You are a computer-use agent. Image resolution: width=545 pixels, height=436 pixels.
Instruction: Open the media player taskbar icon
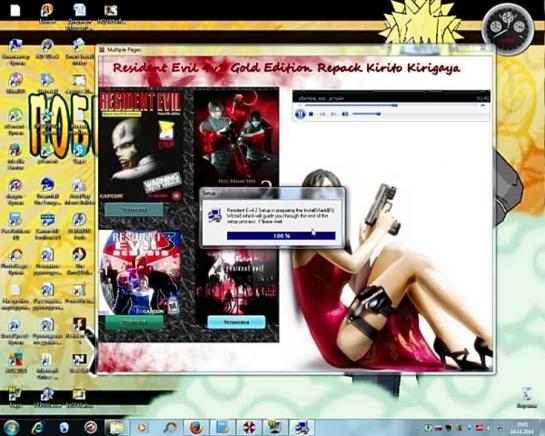click(x=142, y=428)
